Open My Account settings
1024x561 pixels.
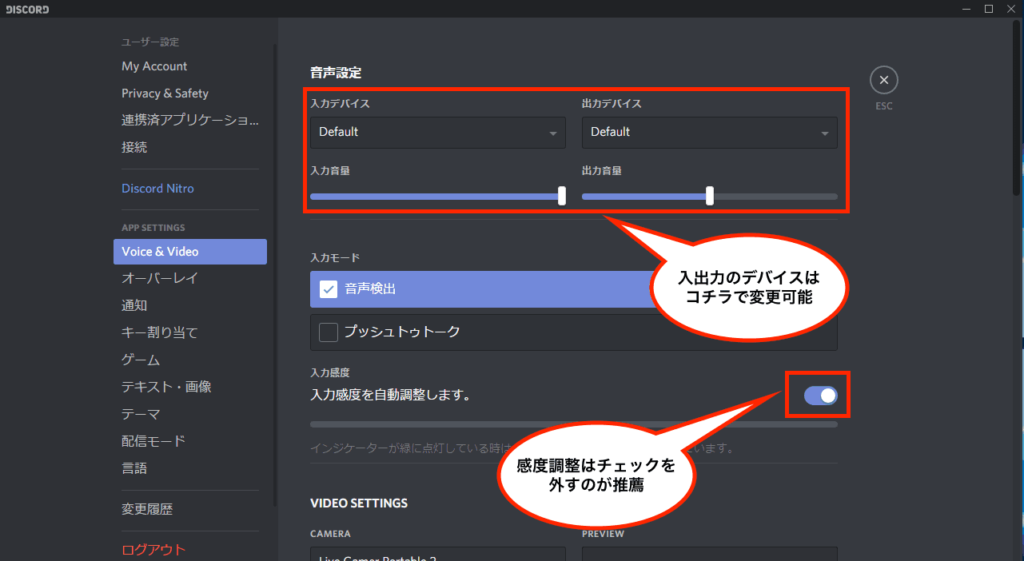tap(154, 66)
